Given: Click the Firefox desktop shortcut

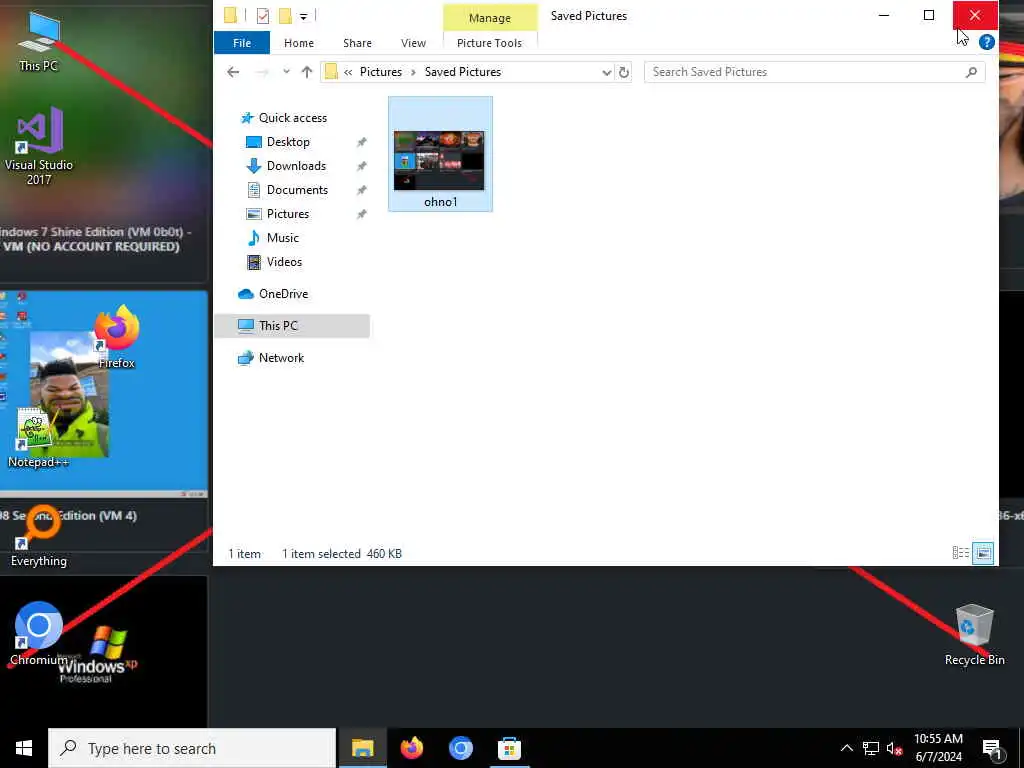Looking at the screenshot, I should (x=116, y=336).
